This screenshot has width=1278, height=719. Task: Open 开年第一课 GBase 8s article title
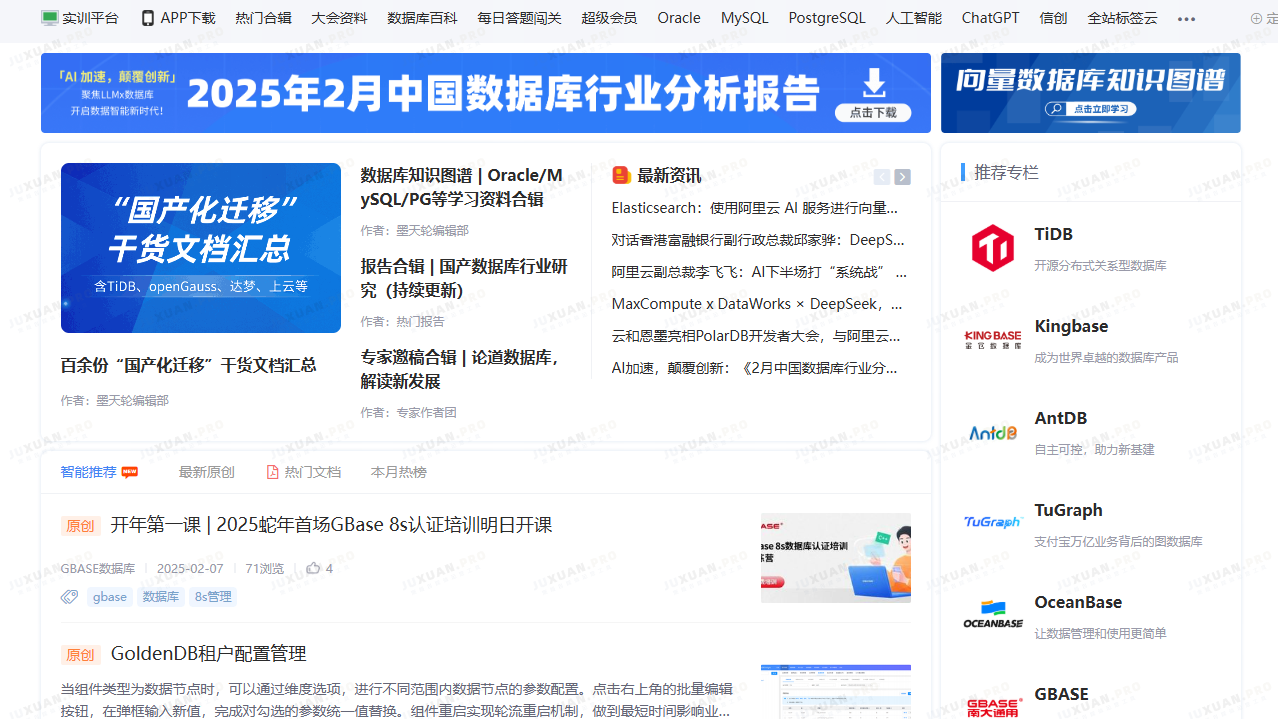(331, 525)
